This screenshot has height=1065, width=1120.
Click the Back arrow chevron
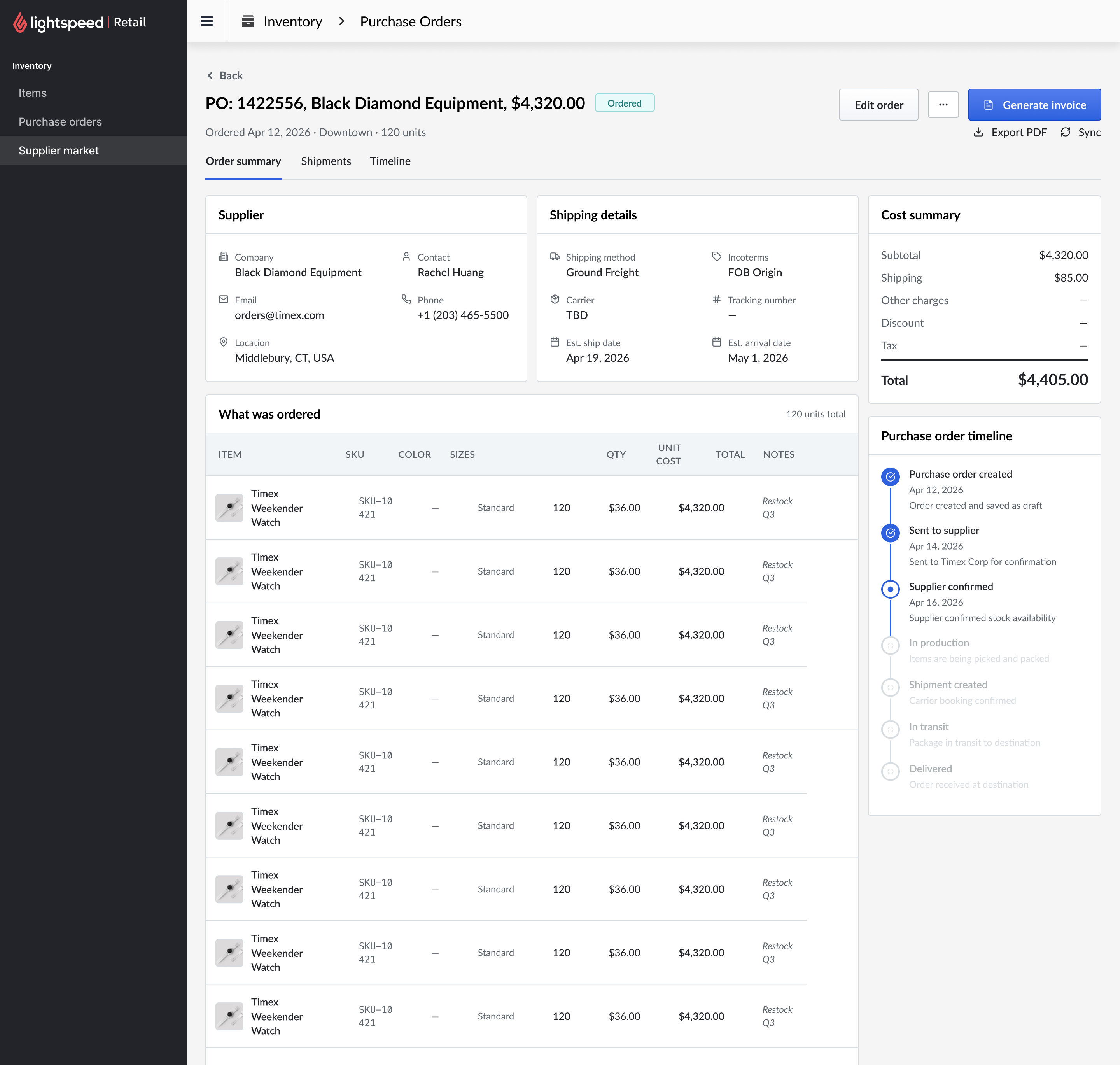click(x=210, y=75)
